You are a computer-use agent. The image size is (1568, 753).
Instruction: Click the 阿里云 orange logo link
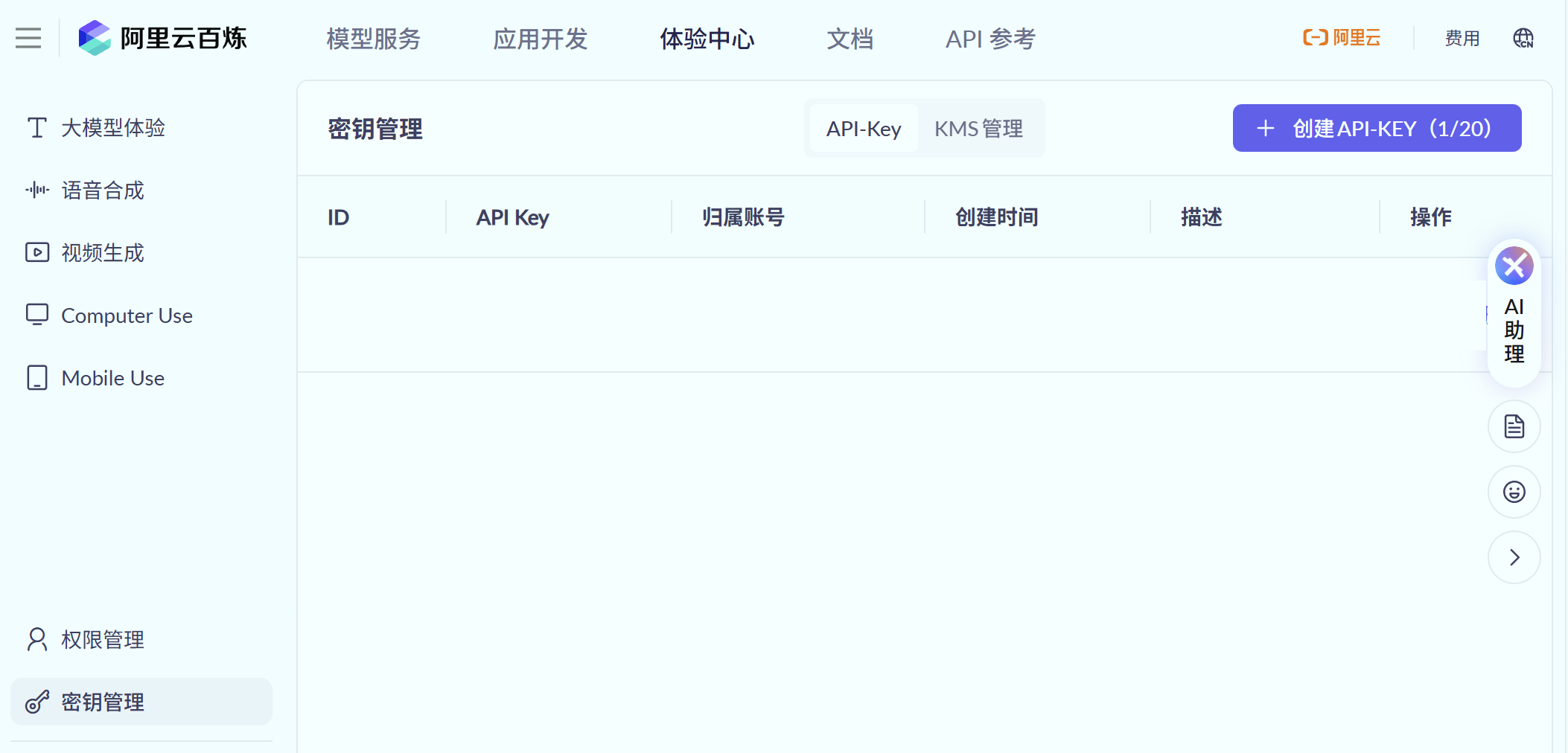[1342, 38]
